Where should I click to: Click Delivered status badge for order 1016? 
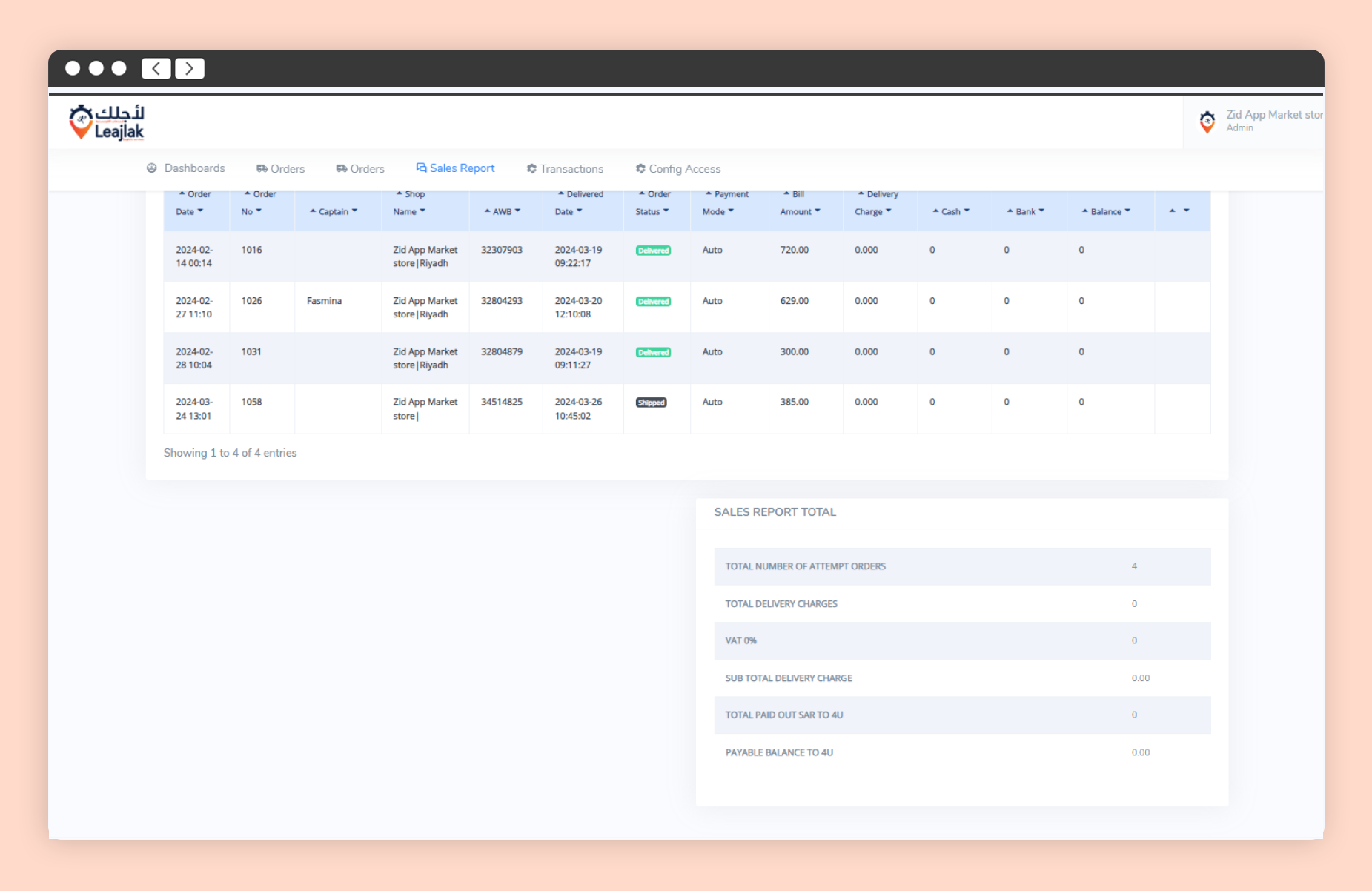tap(653, 251)
